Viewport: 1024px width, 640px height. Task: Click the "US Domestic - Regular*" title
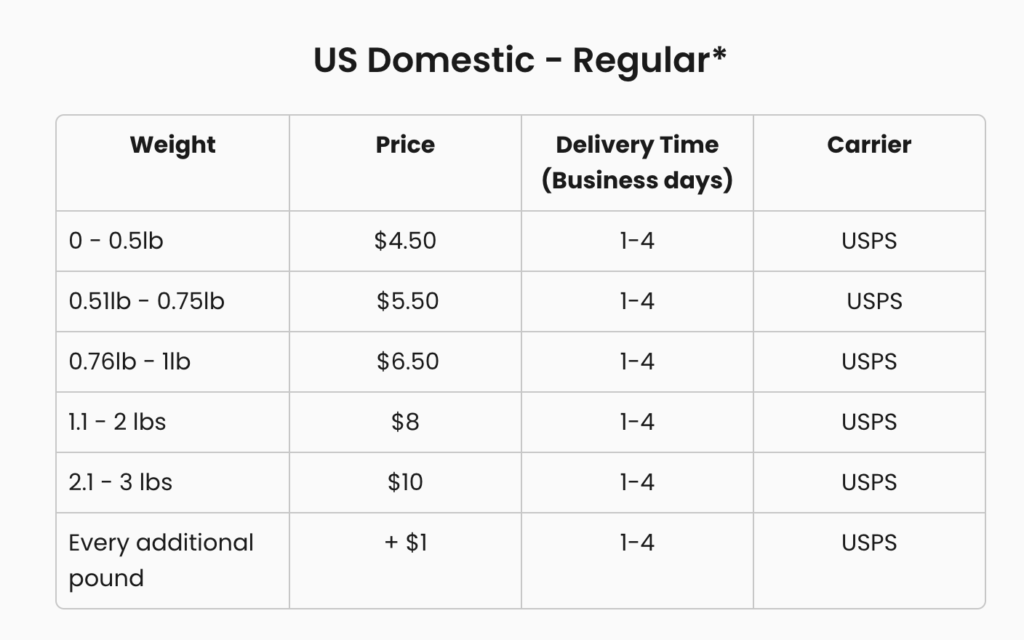[x=519, y=60]
